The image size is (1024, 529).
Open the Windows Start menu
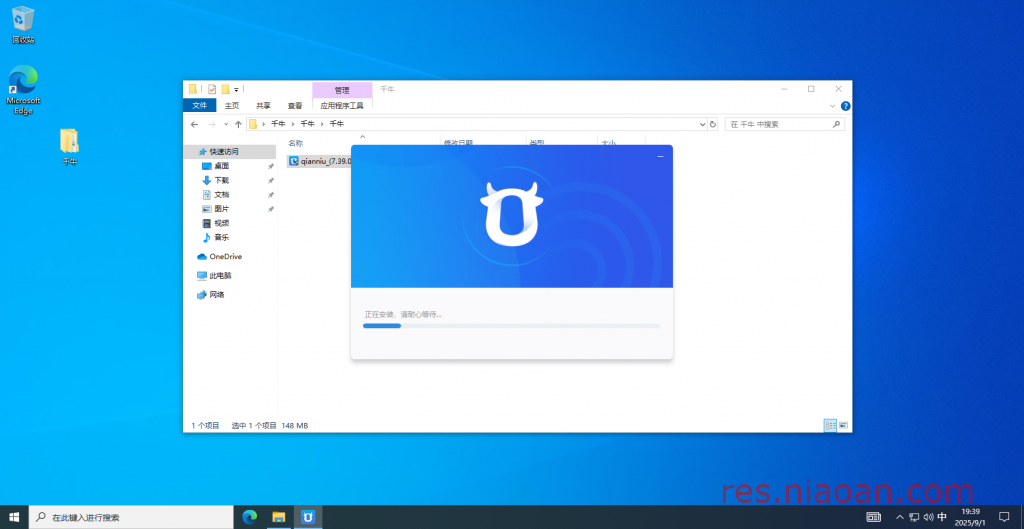point(14,517)
